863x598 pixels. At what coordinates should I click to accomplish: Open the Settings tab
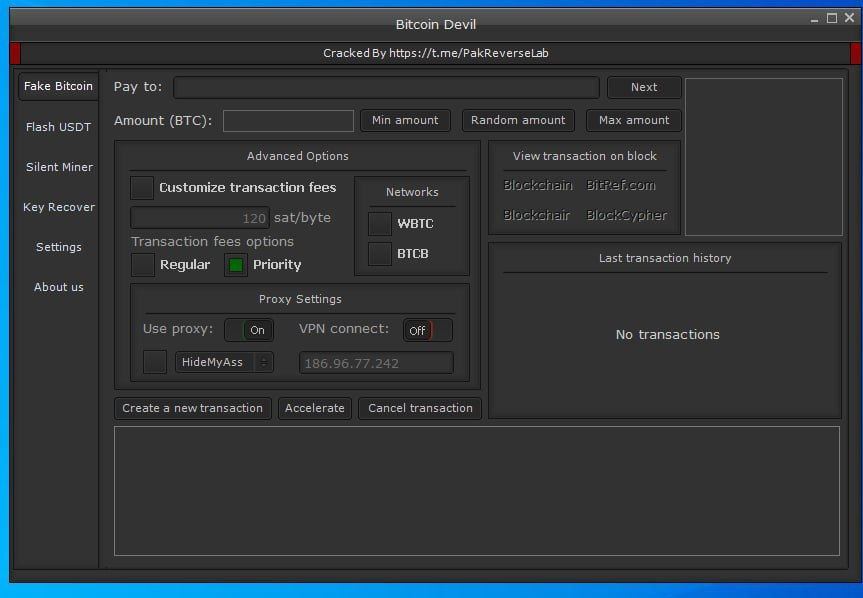point(59,247)
